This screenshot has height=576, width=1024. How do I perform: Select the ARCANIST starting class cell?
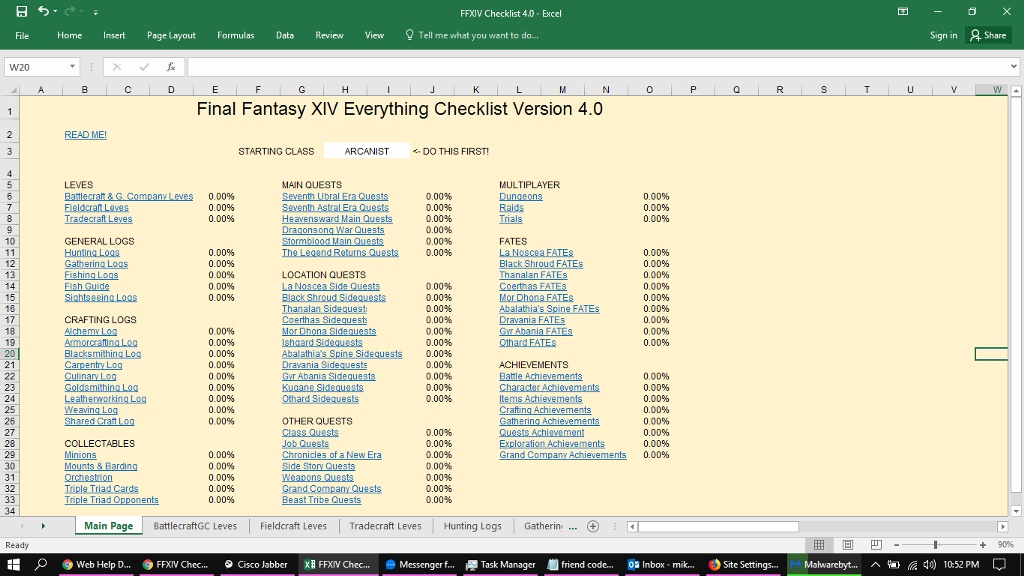pyautogui.click(x=367, y=151)
